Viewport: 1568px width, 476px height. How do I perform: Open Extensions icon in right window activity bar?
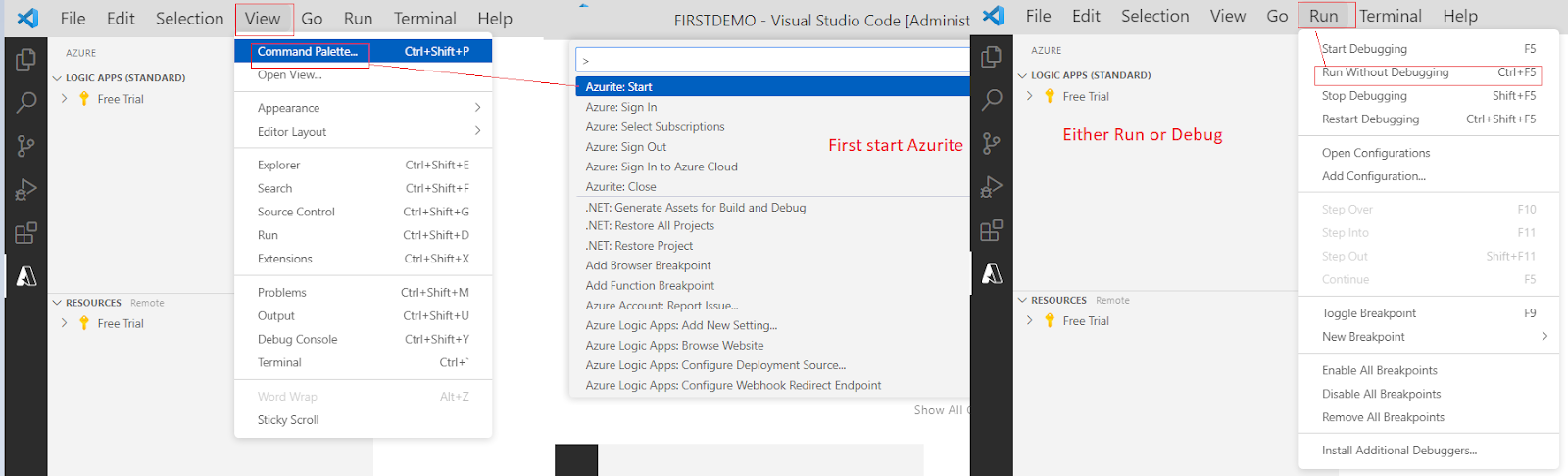[x=992, y=230]
